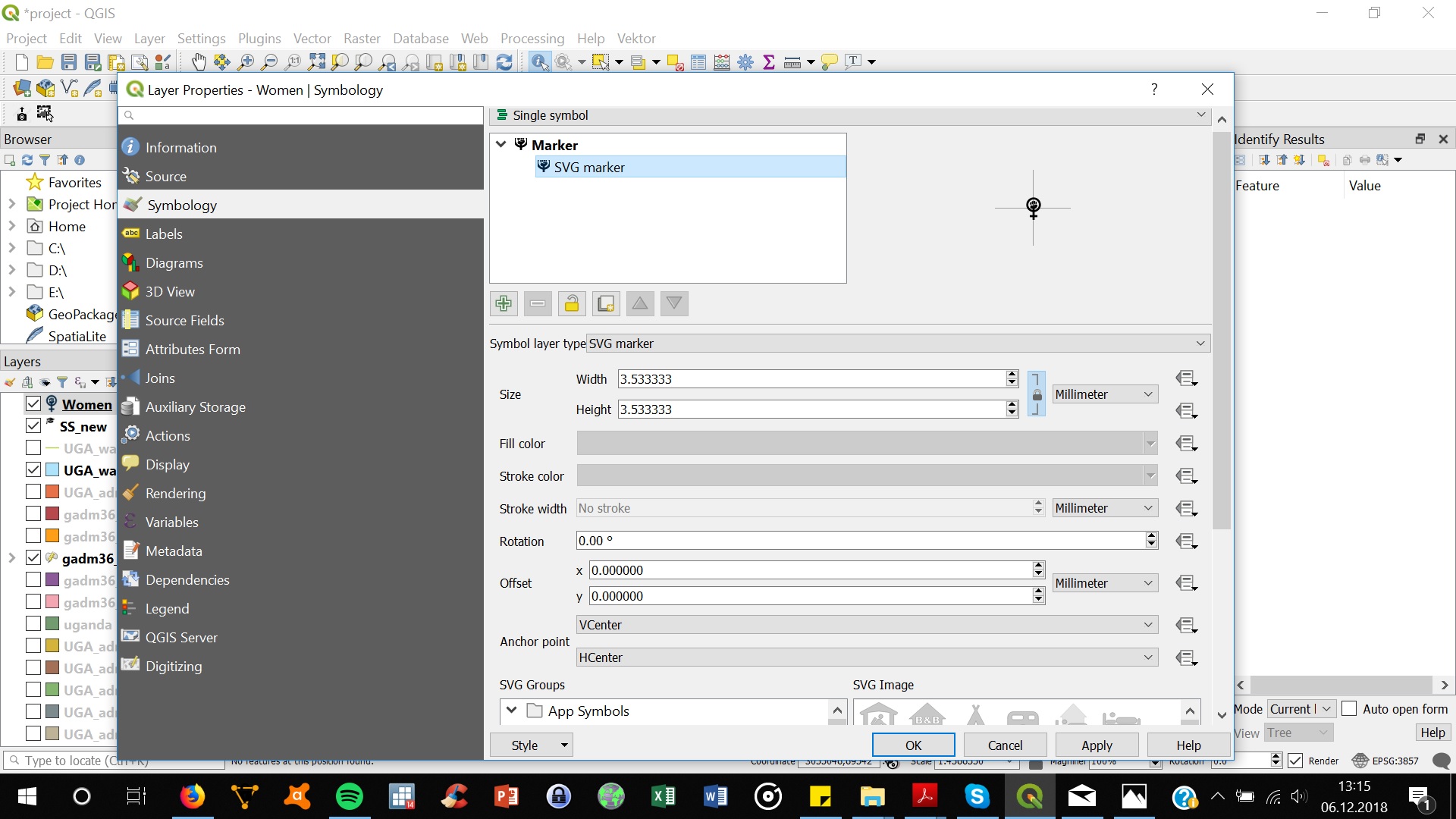The width and height of the screenshot is (1456, 819).
Task: Open the Source Fields tab
Action: [300, 320]
